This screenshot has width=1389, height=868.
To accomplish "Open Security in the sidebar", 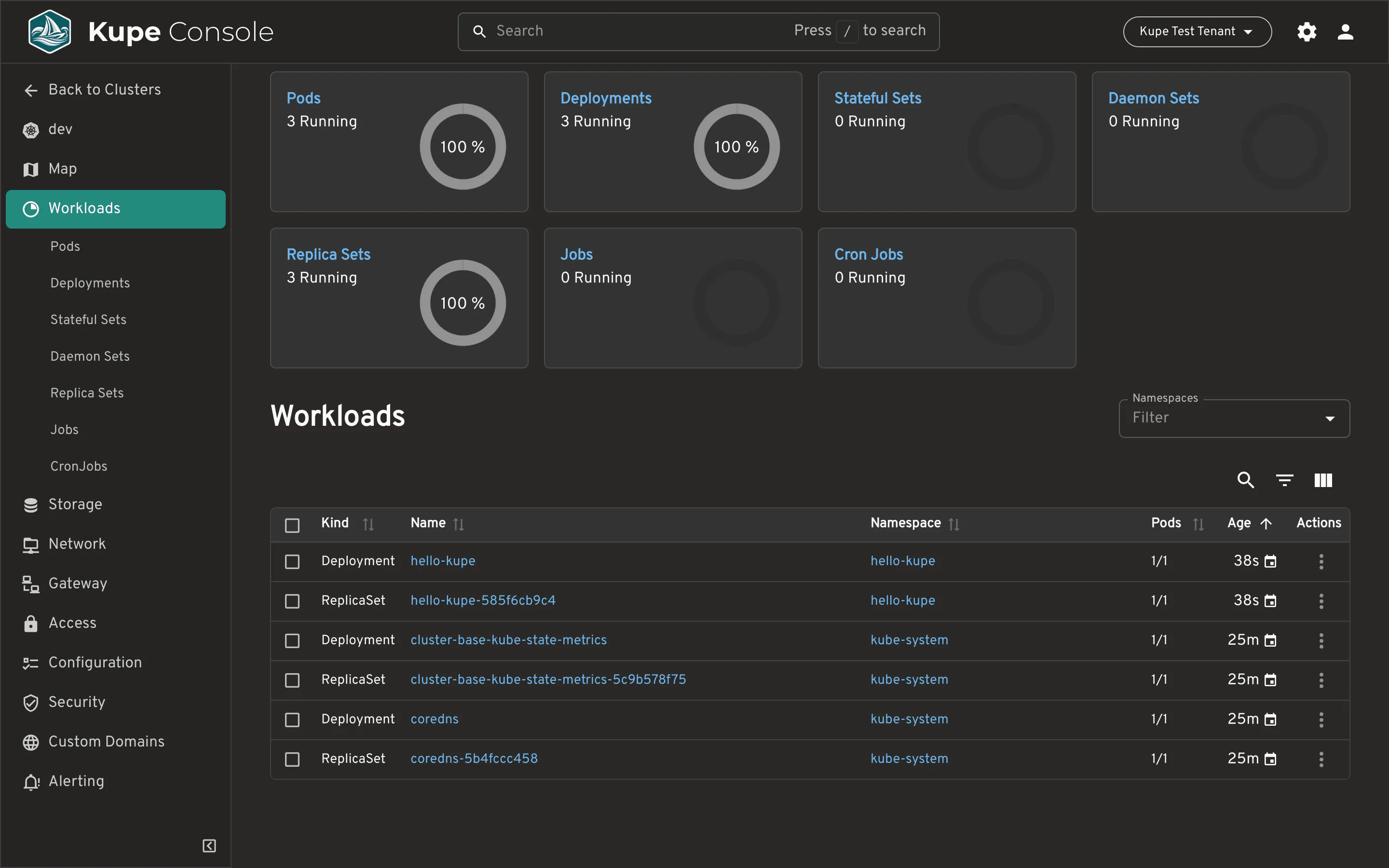I will 115,703.
